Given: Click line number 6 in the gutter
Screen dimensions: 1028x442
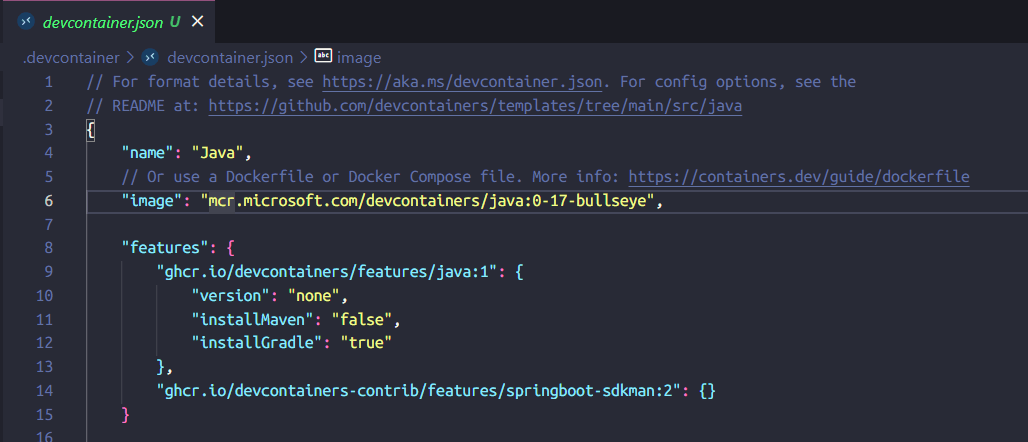Looking at the screenshot, I should tap(49, 201).
